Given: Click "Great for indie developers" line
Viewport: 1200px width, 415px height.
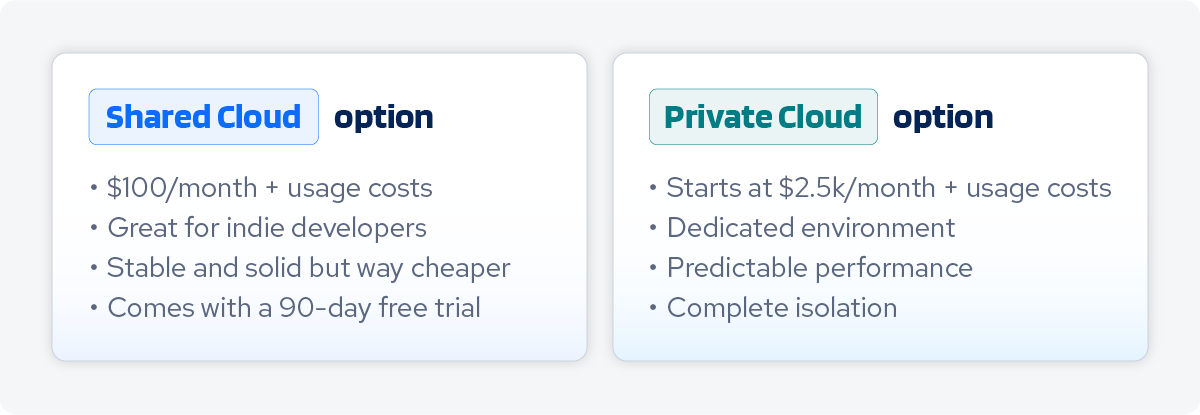Looking at the screenshot, I should [x=267, y=227].
